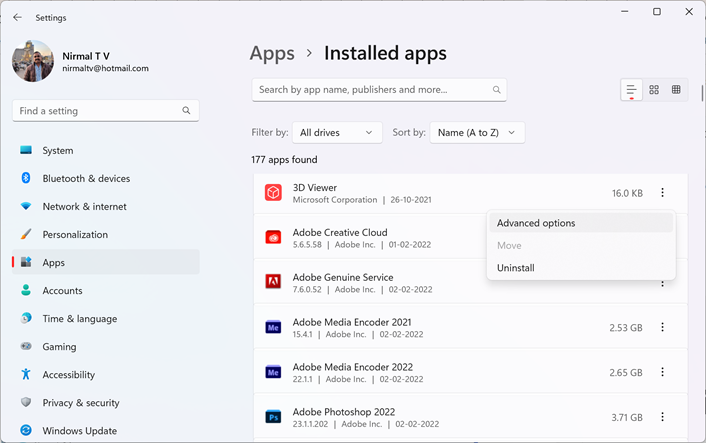The height and width of the screenshot is (443, 706).
Task: Open more options for Adobe Photoshop 2022
Action: click(x=662, y=417)
